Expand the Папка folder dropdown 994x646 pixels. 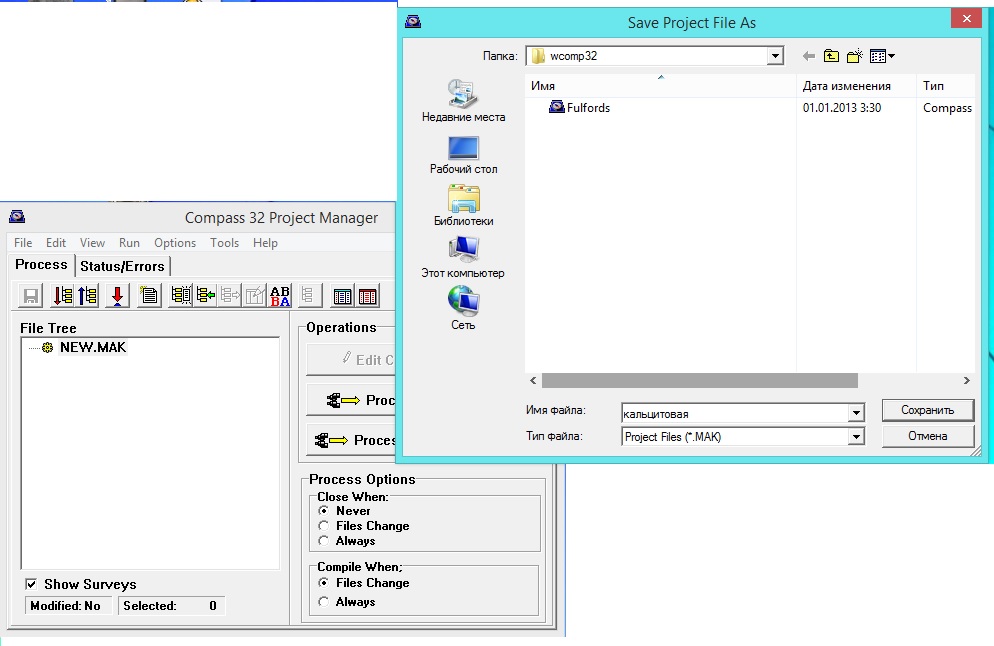coord(775,56)
